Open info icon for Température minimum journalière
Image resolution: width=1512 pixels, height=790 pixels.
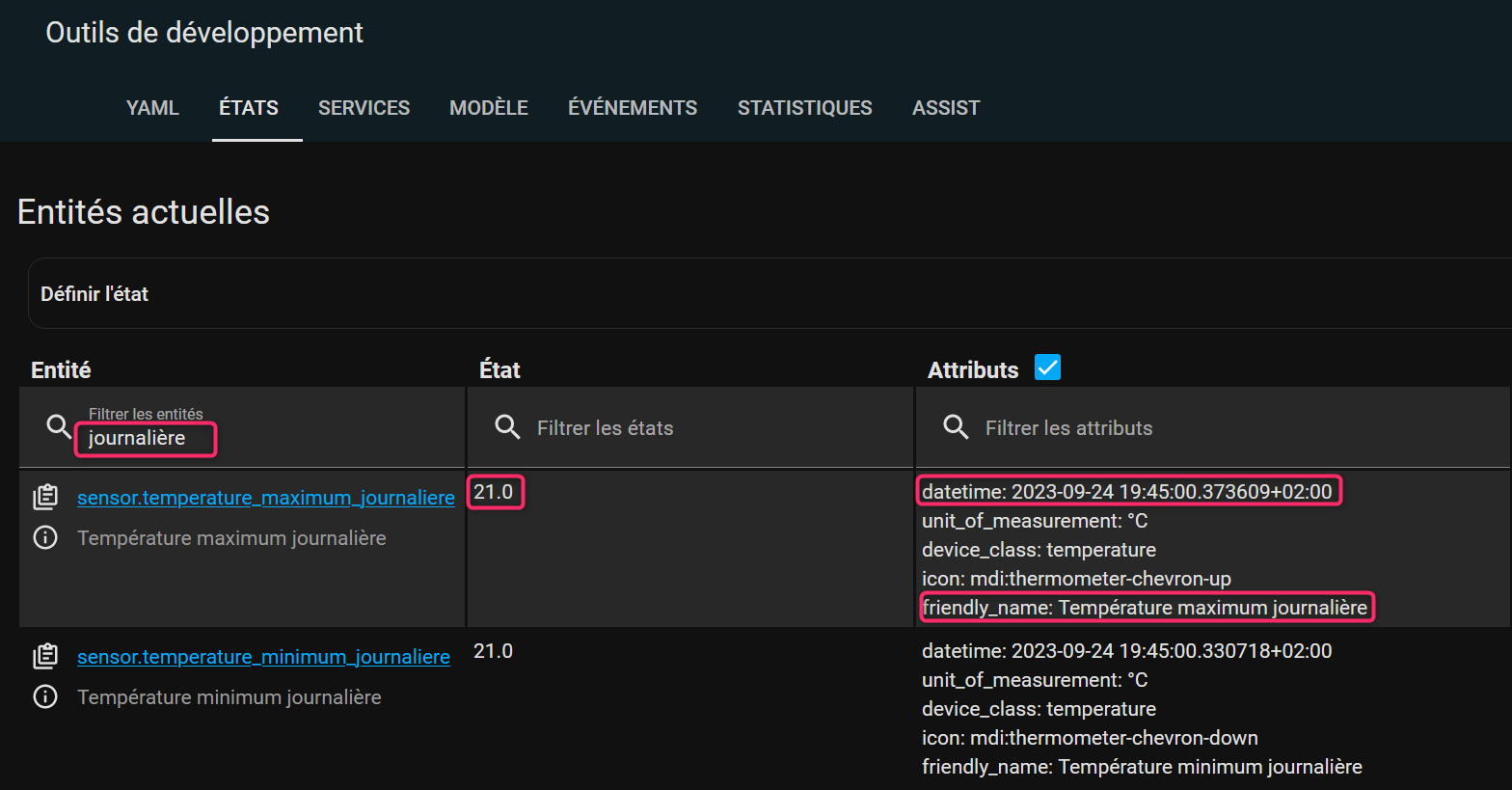tap(45, 696)
